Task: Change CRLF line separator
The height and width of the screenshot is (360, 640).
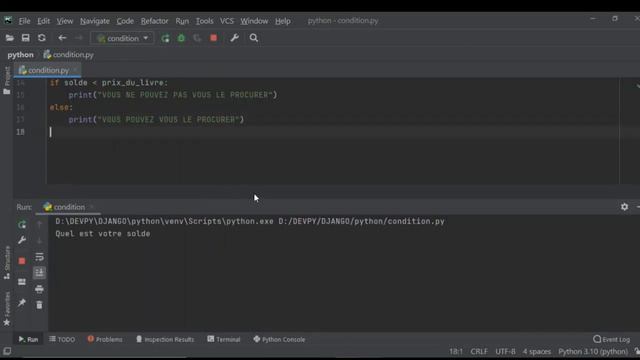Action: point(479,351)
